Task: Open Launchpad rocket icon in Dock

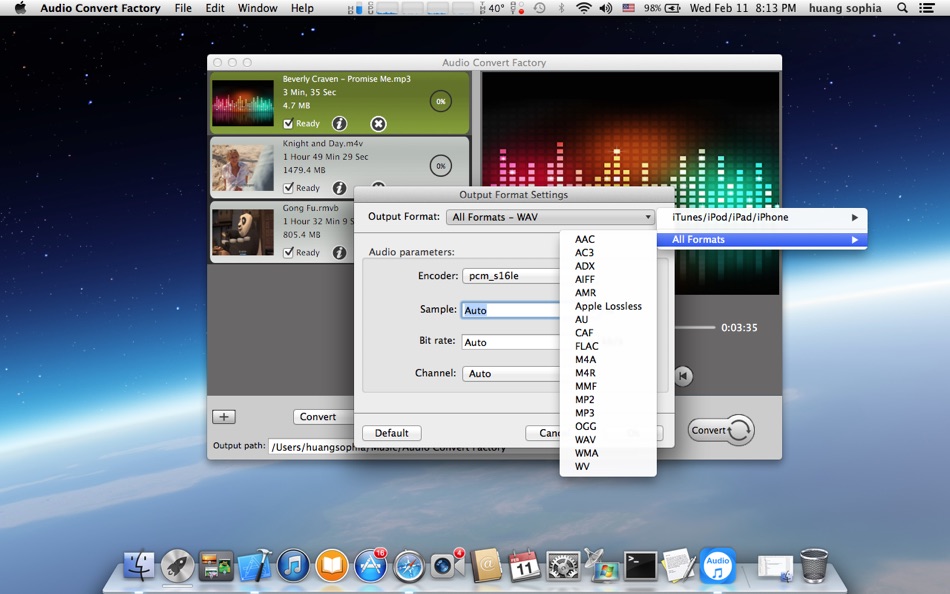Action: [x=177, y=566]
